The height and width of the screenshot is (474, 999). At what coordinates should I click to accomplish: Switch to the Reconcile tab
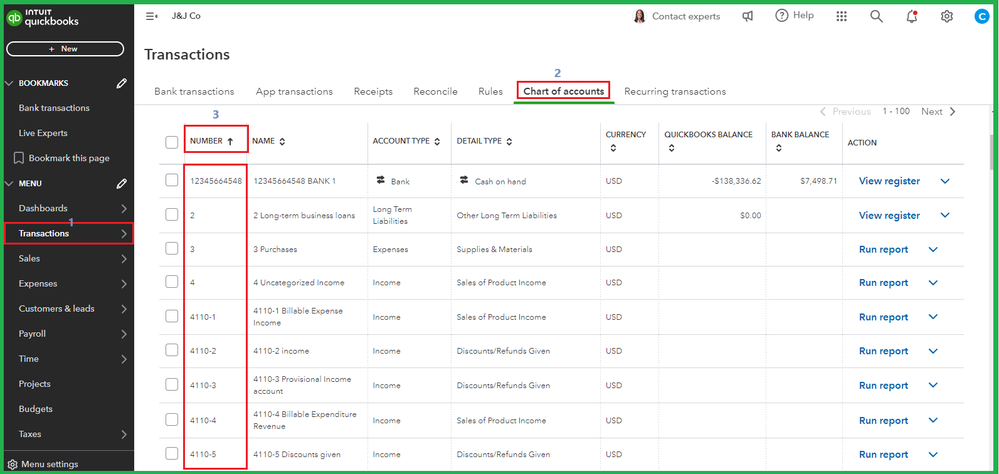pos(435,91)
